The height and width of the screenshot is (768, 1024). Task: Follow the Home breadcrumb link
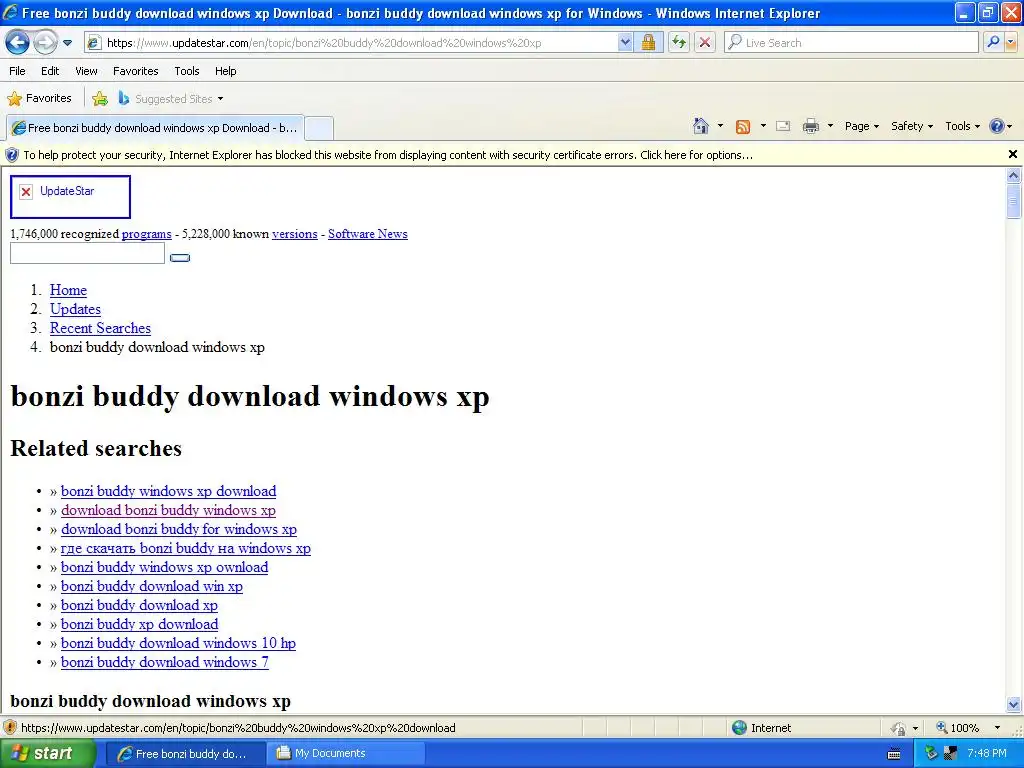pos(68,290)
